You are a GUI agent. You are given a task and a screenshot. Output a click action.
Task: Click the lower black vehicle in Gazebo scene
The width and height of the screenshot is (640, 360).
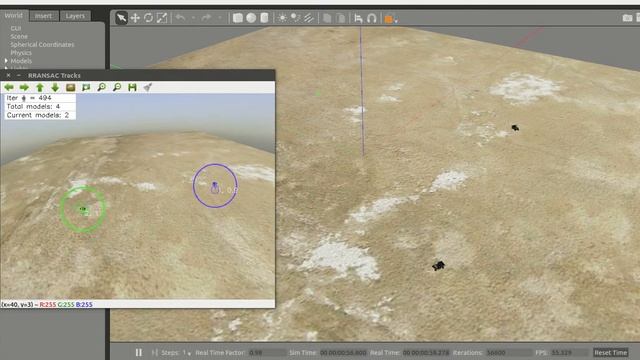point(438,266)
